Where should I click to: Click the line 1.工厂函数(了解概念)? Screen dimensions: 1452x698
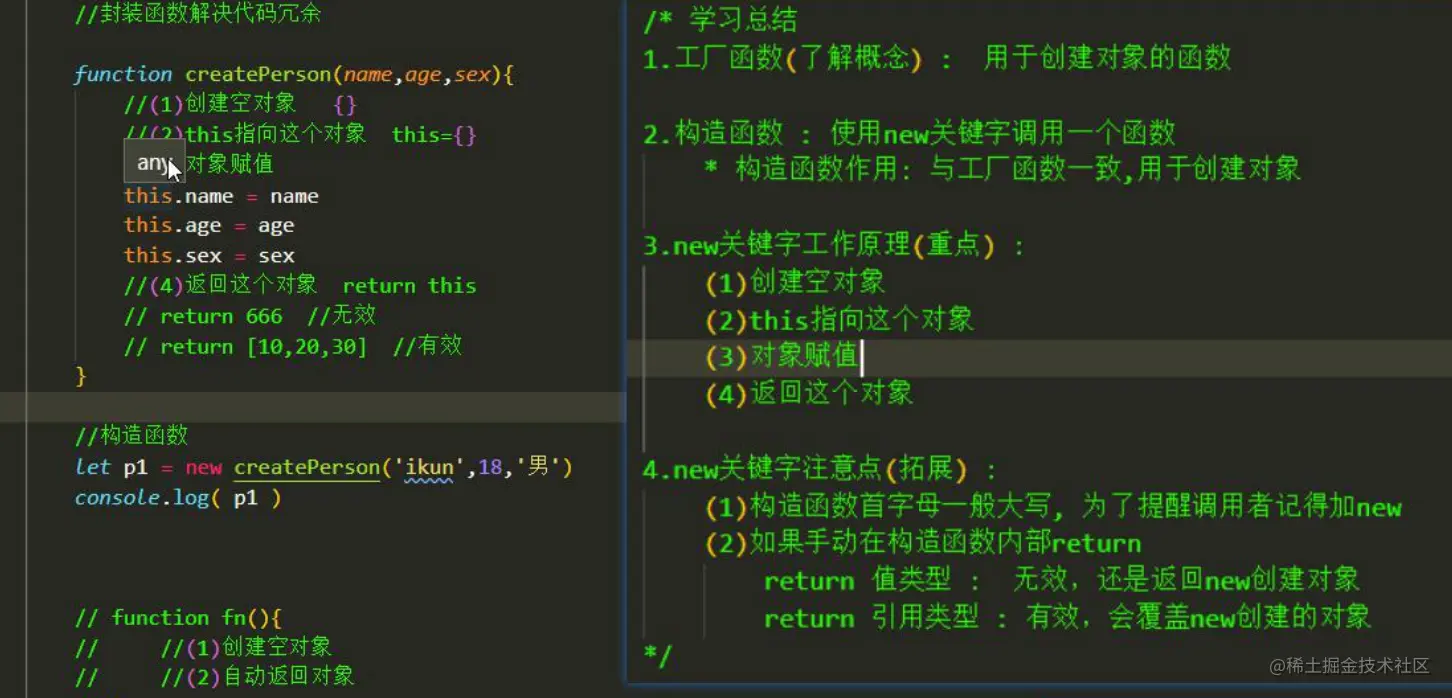[x=937, y=58]
